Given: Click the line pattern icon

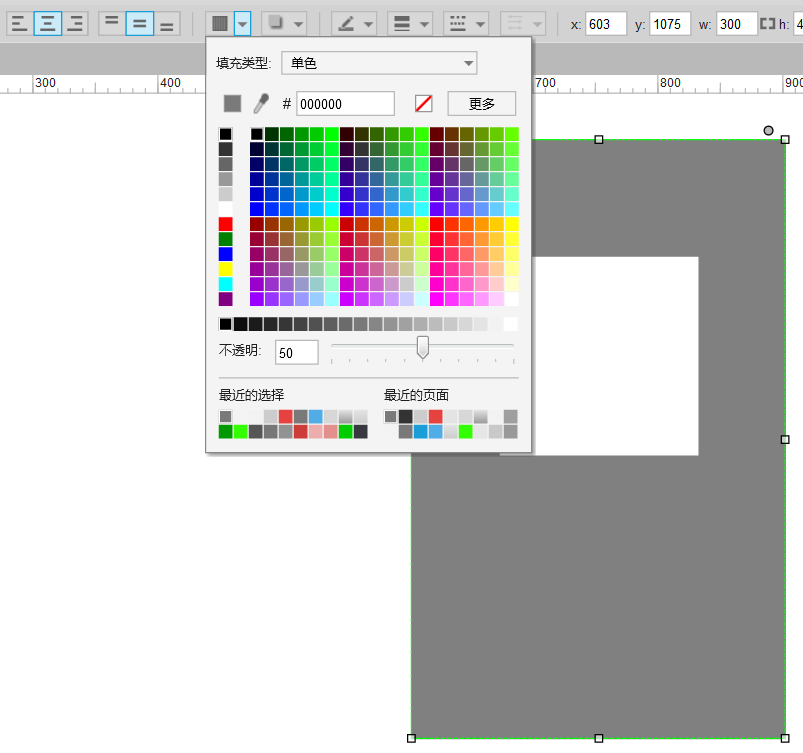Looking at the screenshot, I should click(x=458, y=23).
